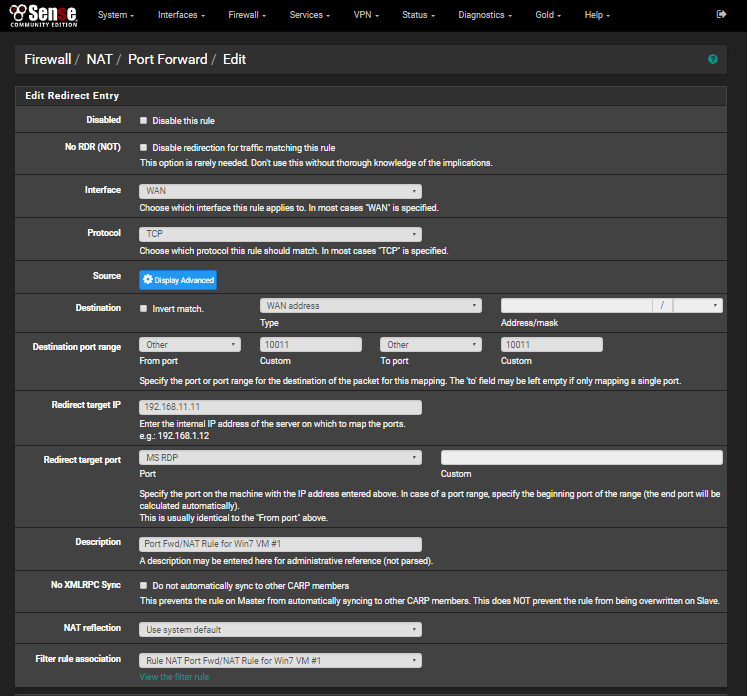Click the Description text field

(280, 544)
